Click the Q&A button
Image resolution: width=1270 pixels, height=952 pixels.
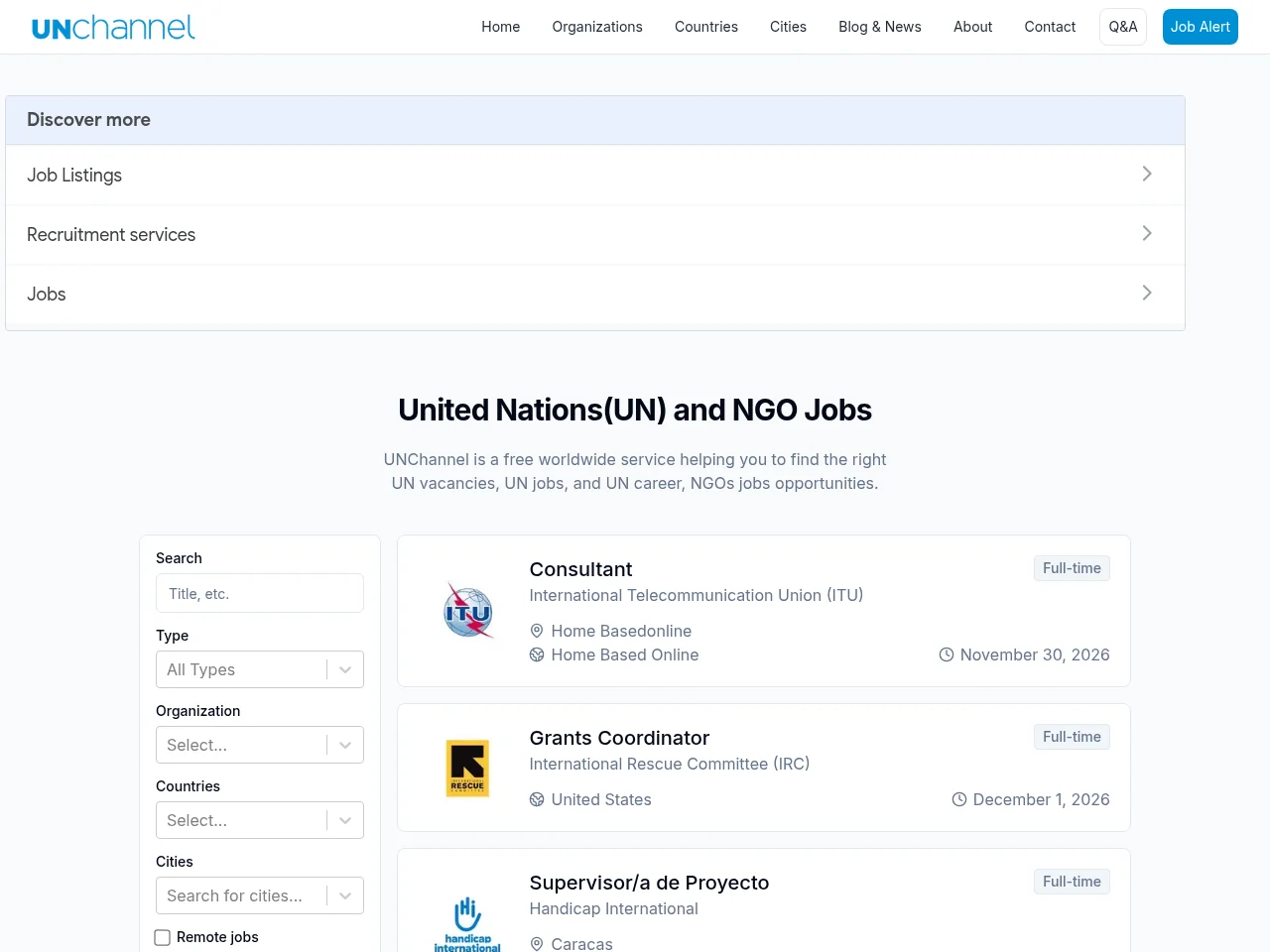point(1123,27)
